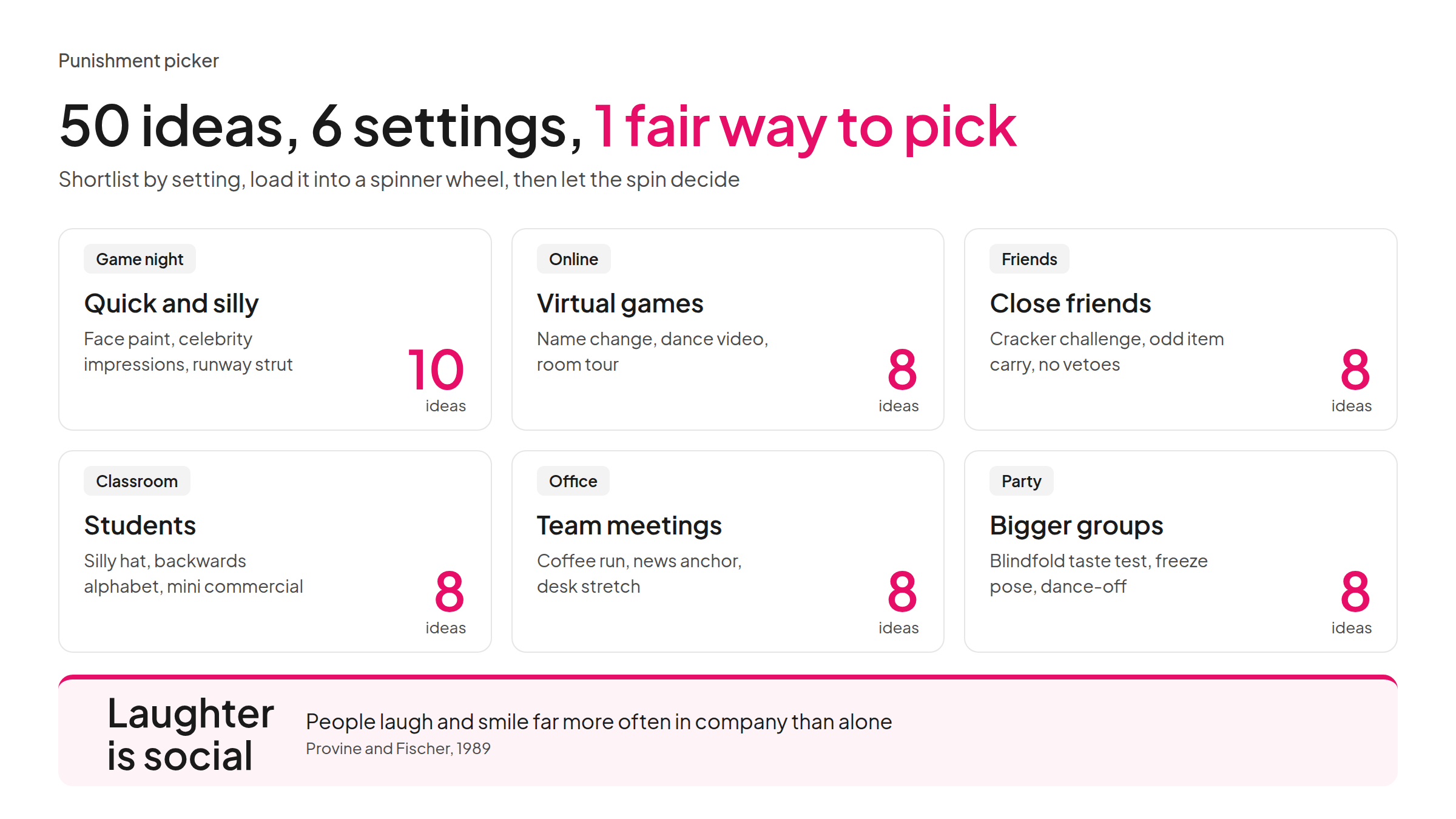Click the pink '1 fair way to pick' text
1456x819 pixels.
click(x=804, y=126)
